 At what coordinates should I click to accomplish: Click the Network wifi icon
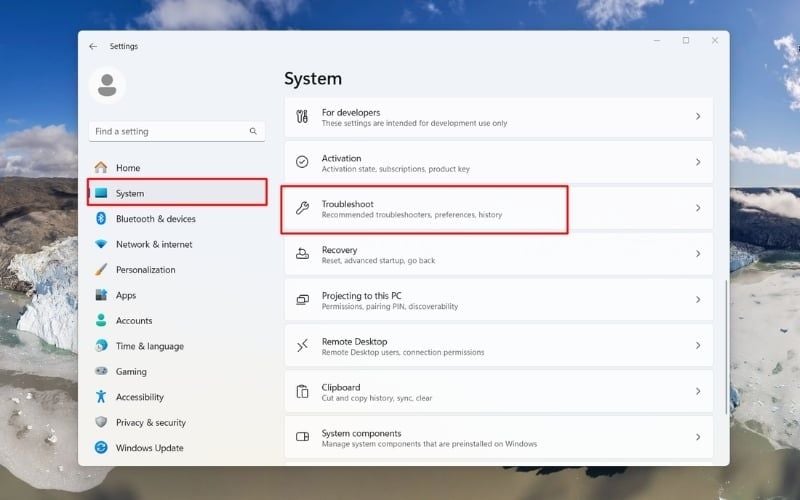tap(101, 244)
